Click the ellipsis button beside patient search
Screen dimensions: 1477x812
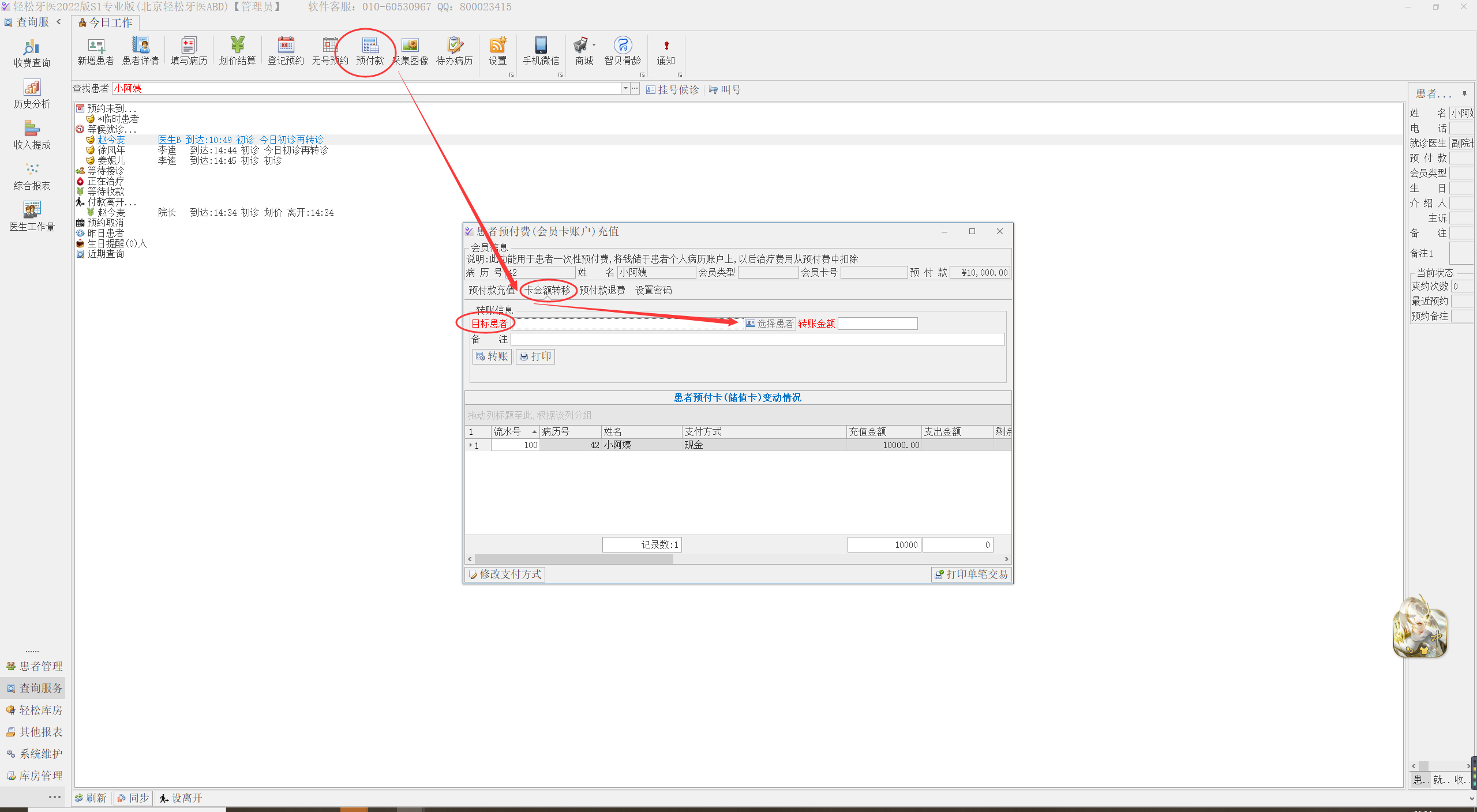(635, 88)
